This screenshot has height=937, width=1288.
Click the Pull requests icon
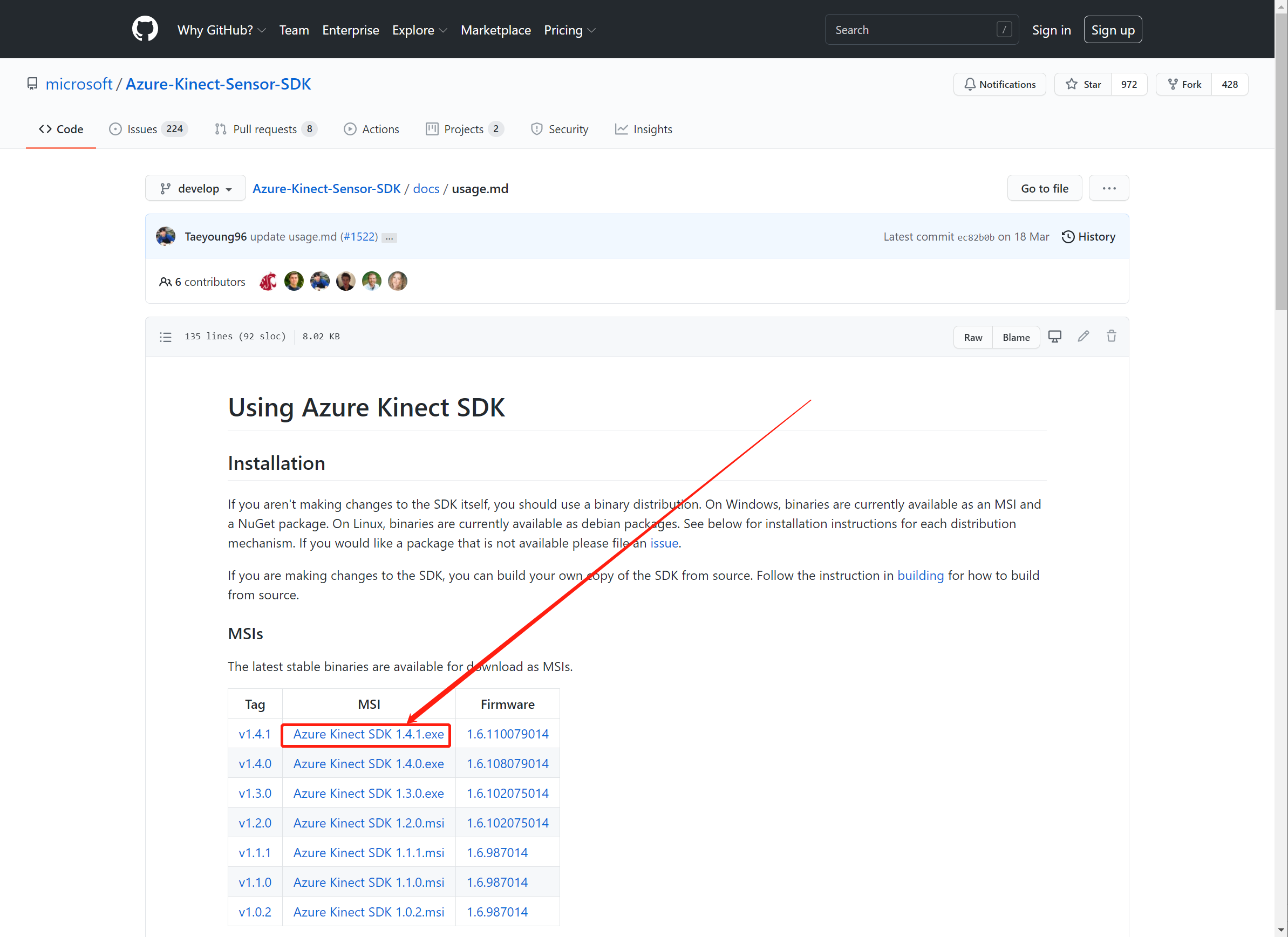coord(219,129)
